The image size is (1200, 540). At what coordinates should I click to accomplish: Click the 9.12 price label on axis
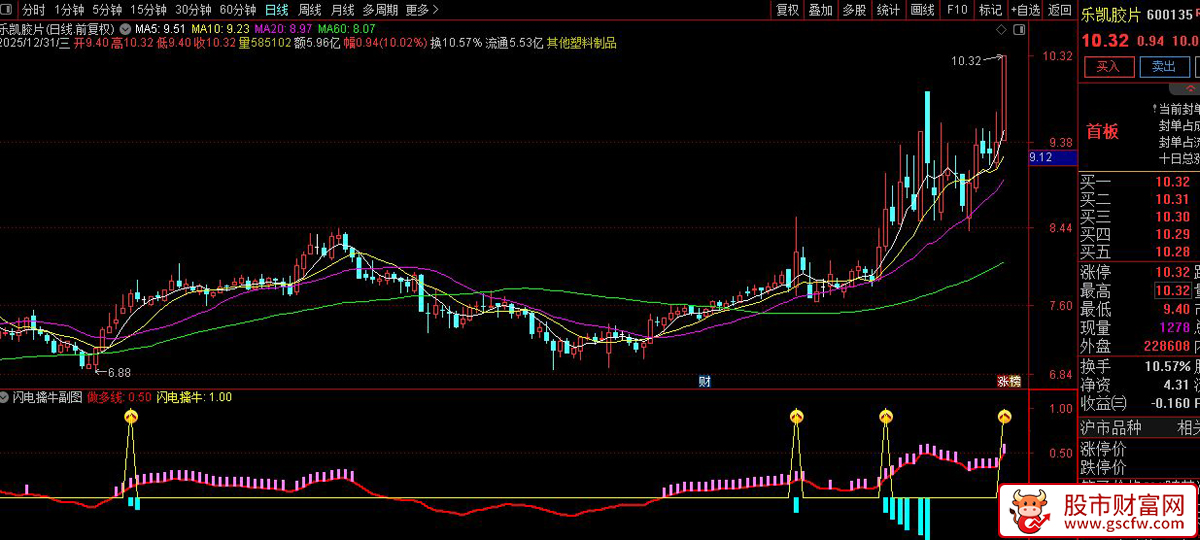pyautogui.click(x=1040, y=157)
